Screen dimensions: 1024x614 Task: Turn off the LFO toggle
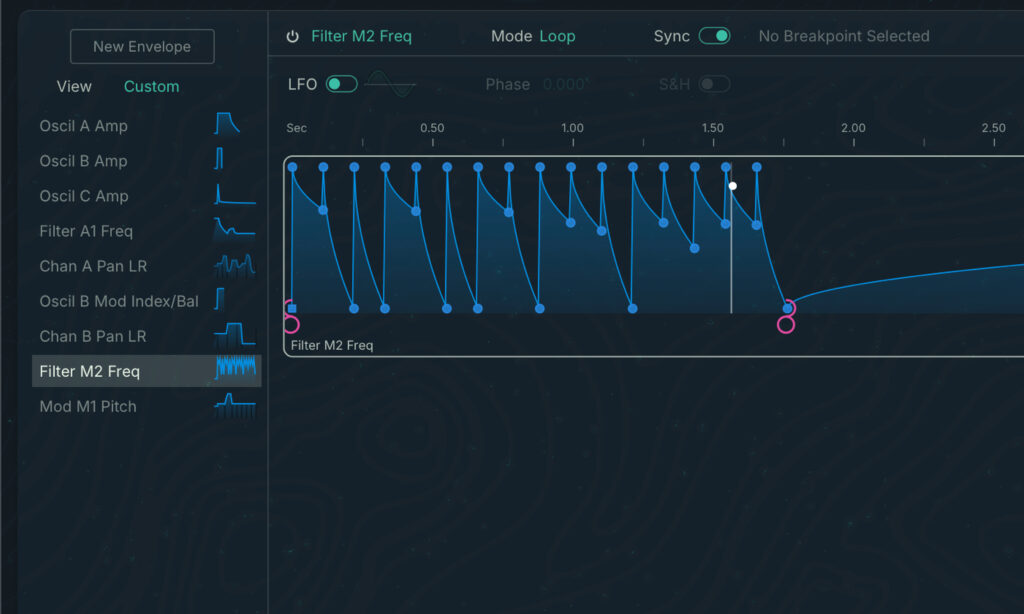point(340,84)
